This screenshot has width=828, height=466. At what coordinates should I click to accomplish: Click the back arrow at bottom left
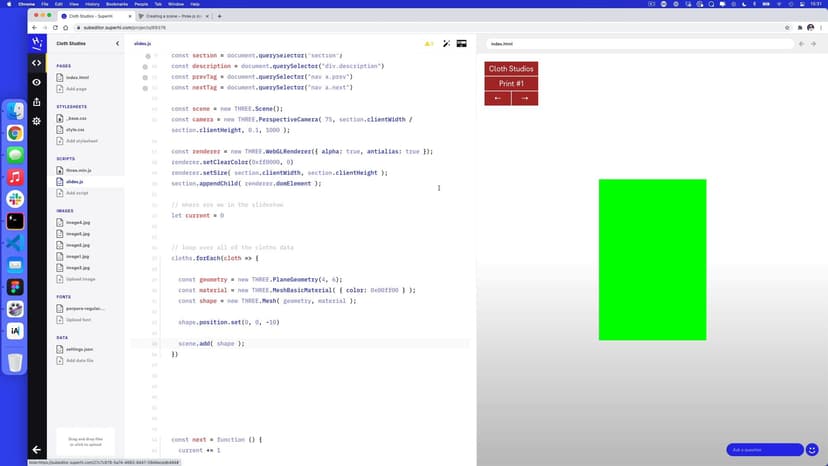point(37,450)
